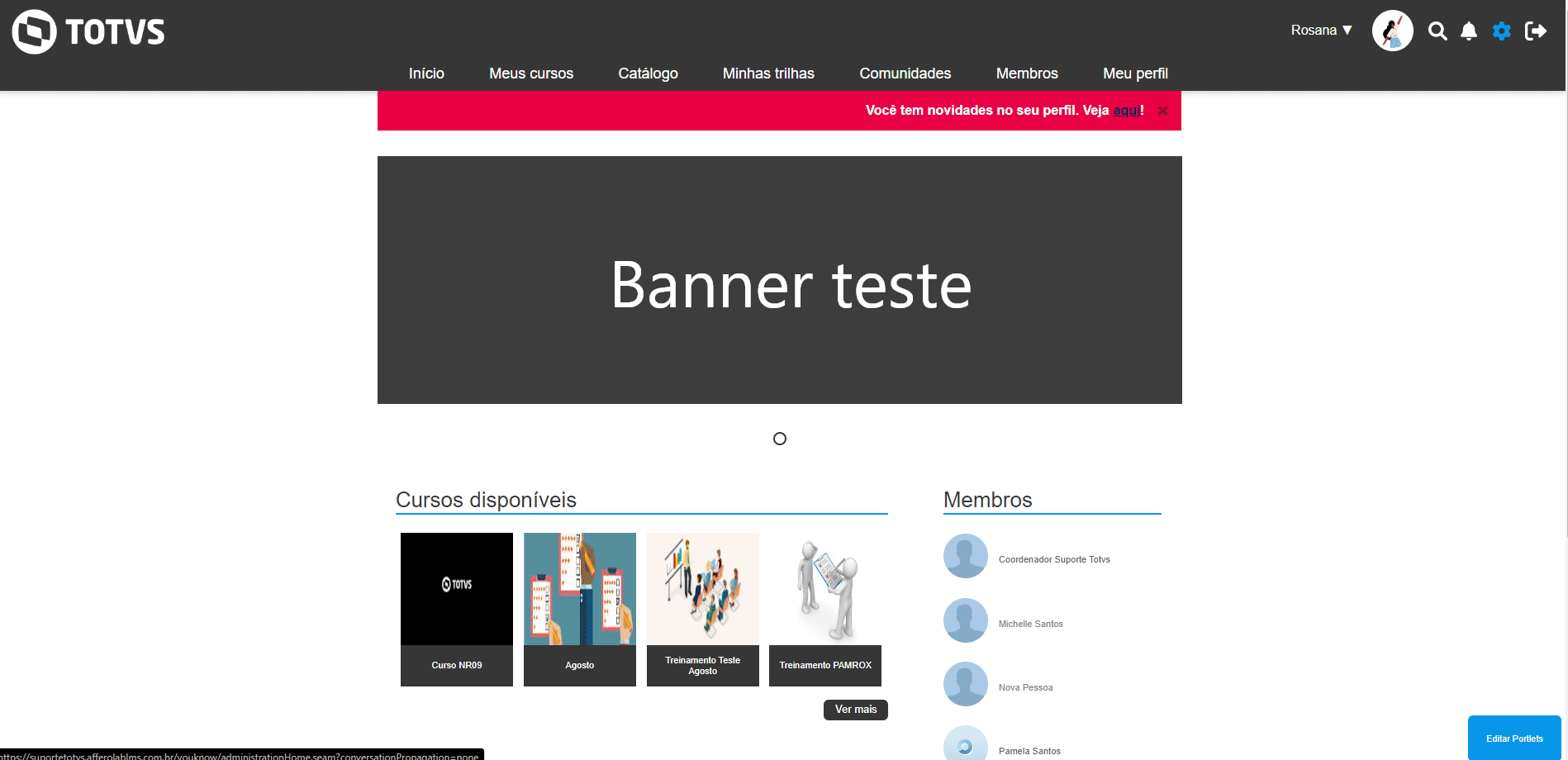
Task: Open the blue settings gear
Action: tap(1502, 31)
